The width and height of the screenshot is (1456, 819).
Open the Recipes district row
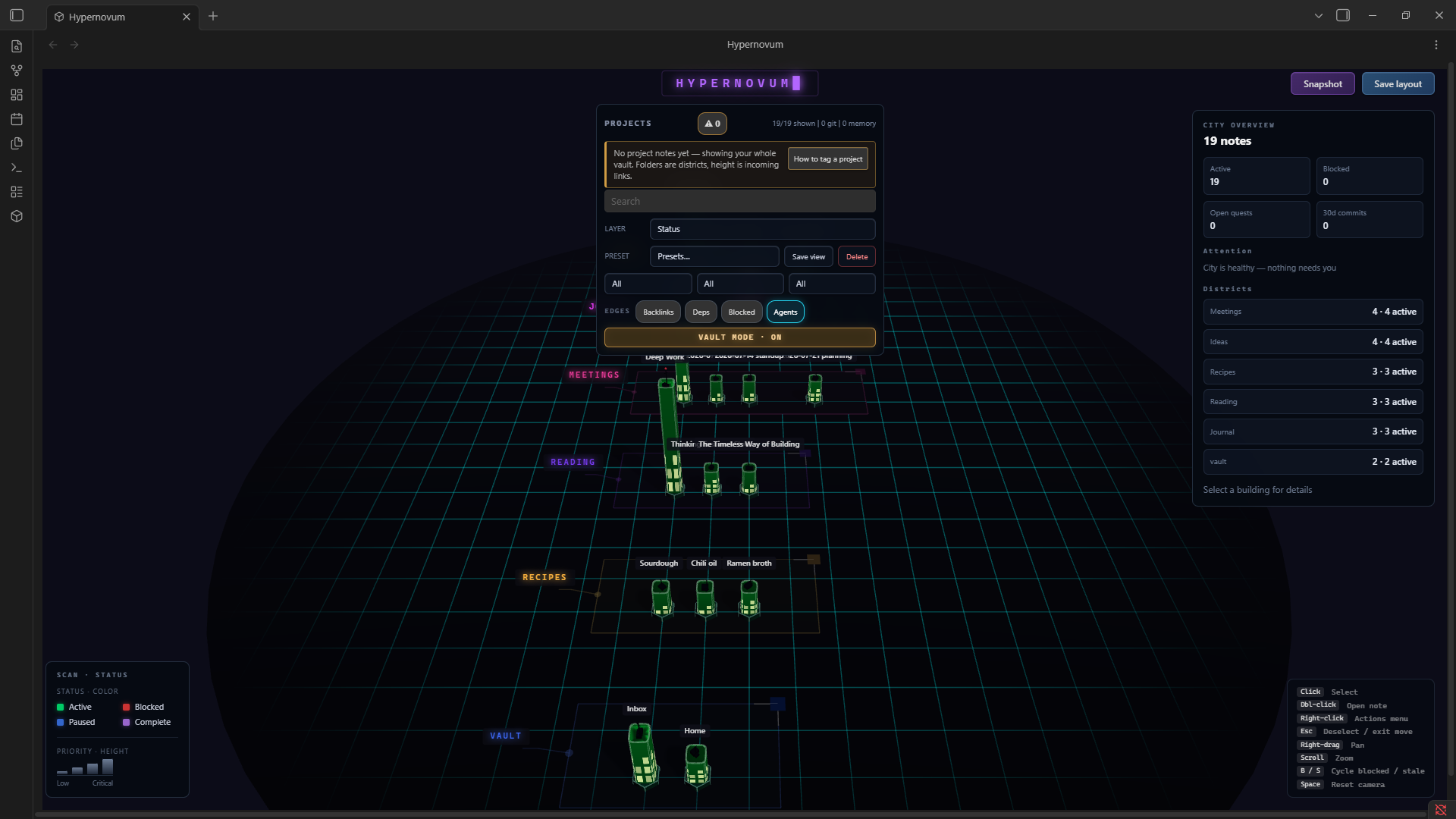pyautogui.click(x=1313, y=372)
